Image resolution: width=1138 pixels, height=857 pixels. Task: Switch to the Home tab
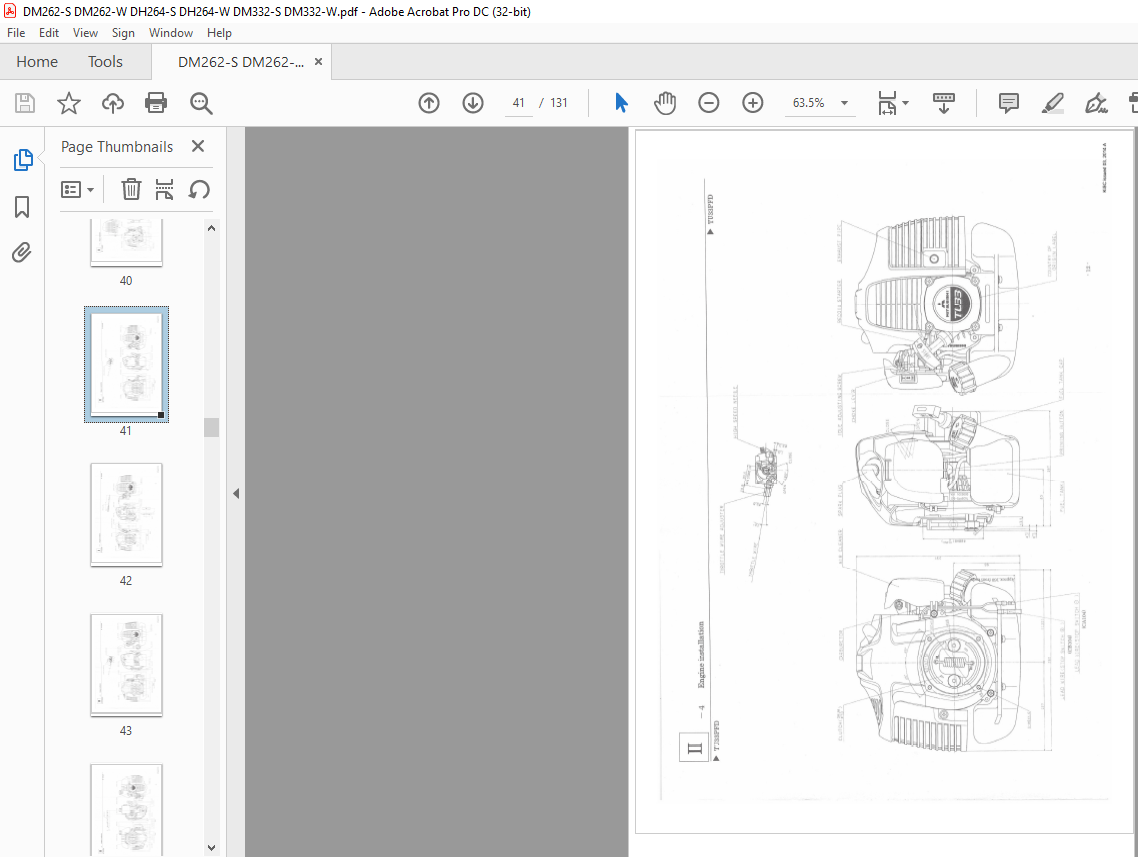[37, 62]
